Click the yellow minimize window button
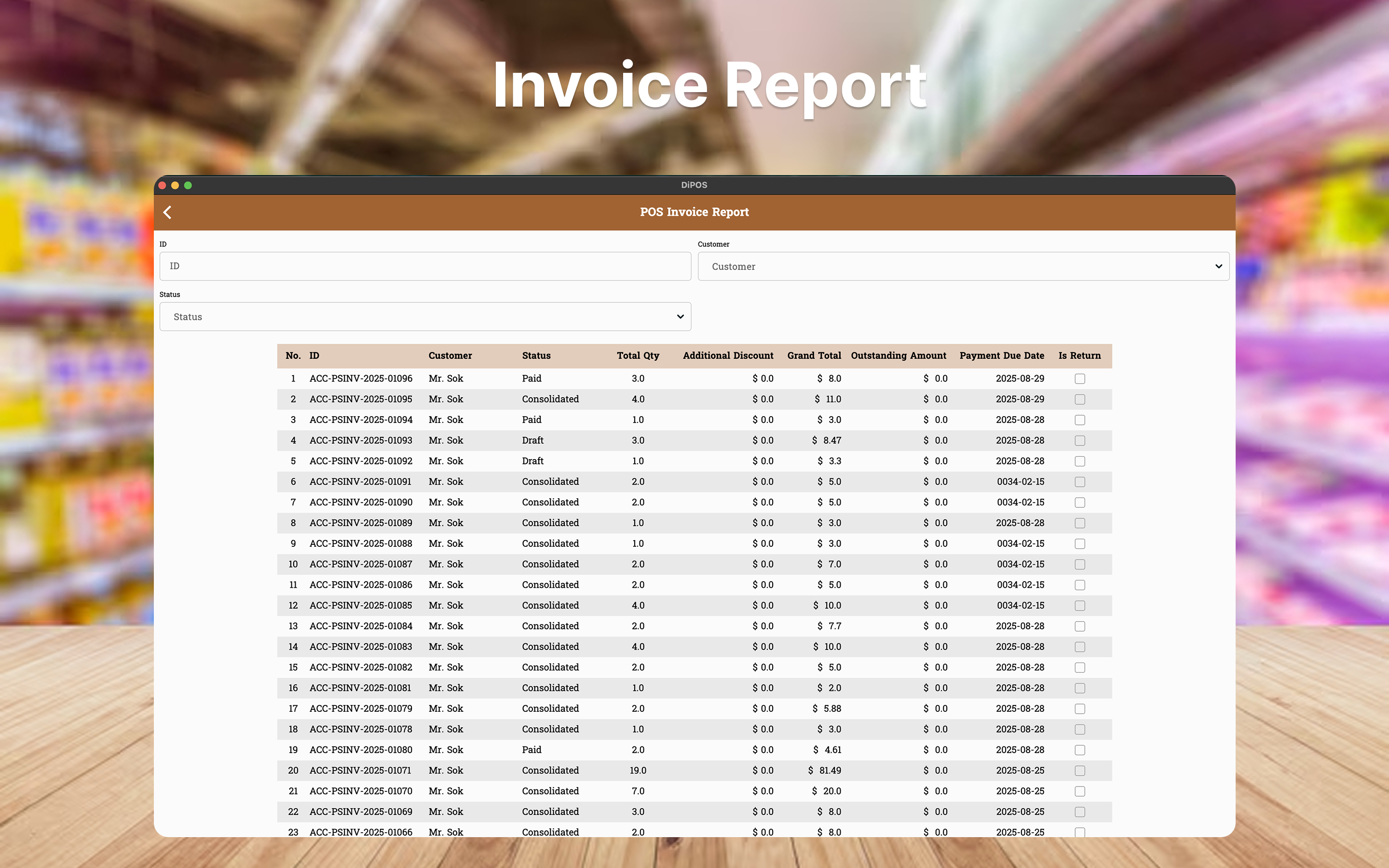Image resolution: width=1389 pixels, height=868 pixels. [x=175, y=186]
